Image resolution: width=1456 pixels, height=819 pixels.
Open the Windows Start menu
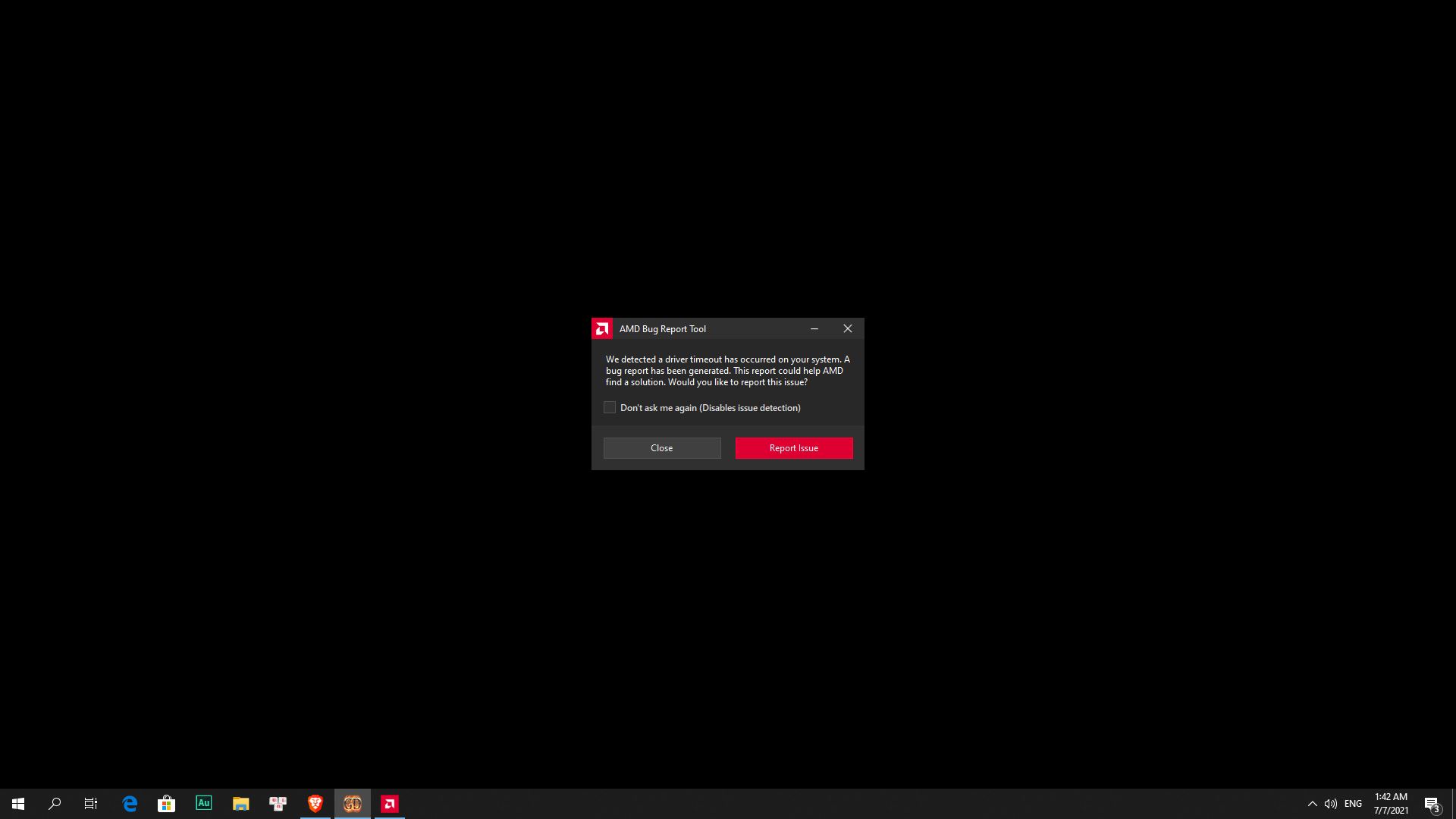(x=18, y=804)
